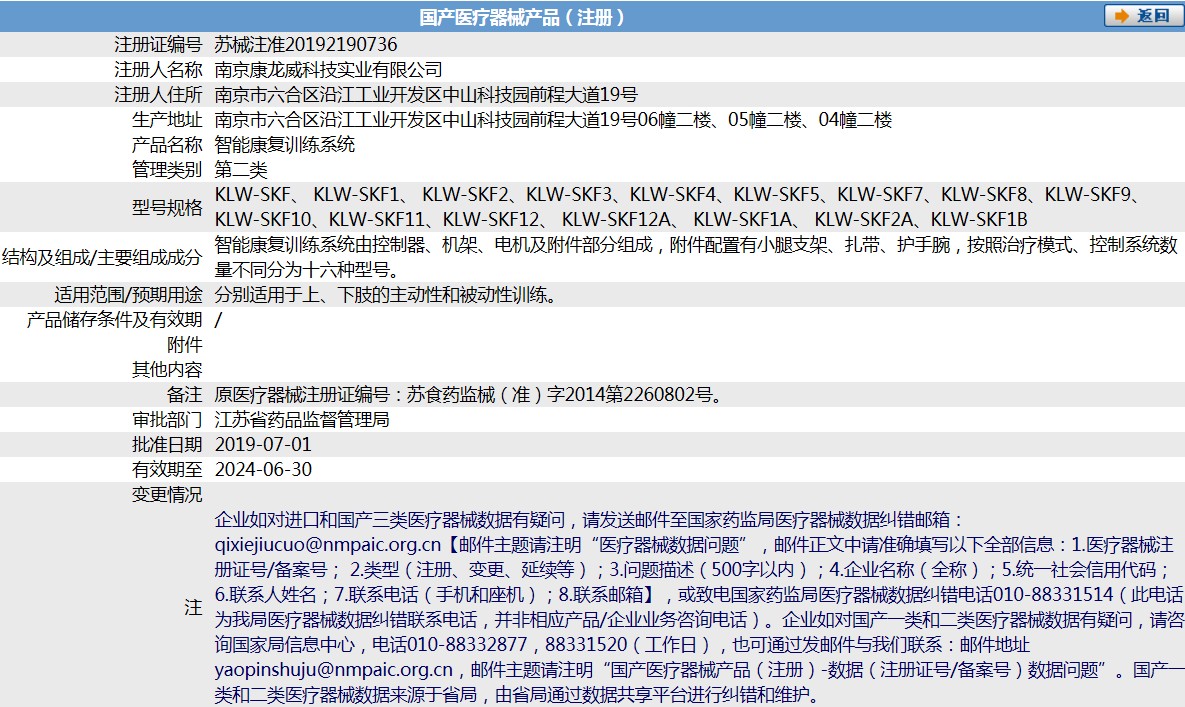1185x707 pixels.
Task: Click the 注册人名称 label
Action: (158, 69)
